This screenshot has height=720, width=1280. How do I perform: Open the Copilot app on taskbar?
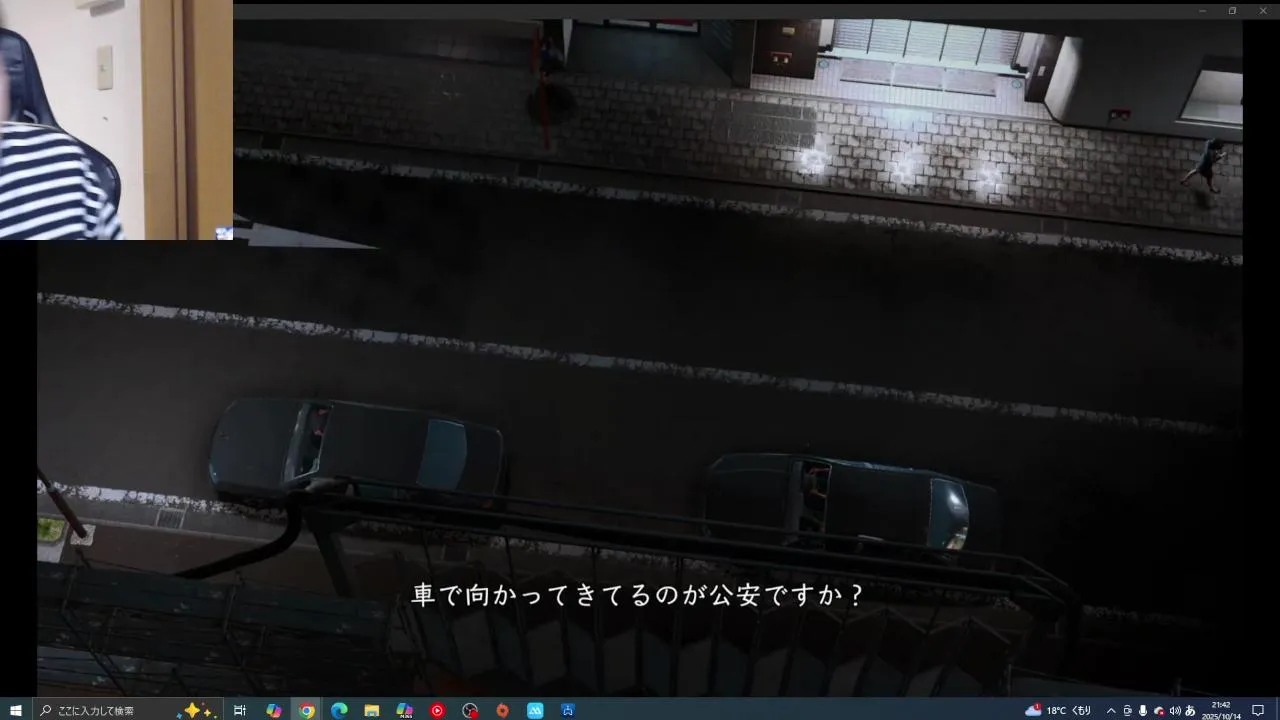[273, 710]
